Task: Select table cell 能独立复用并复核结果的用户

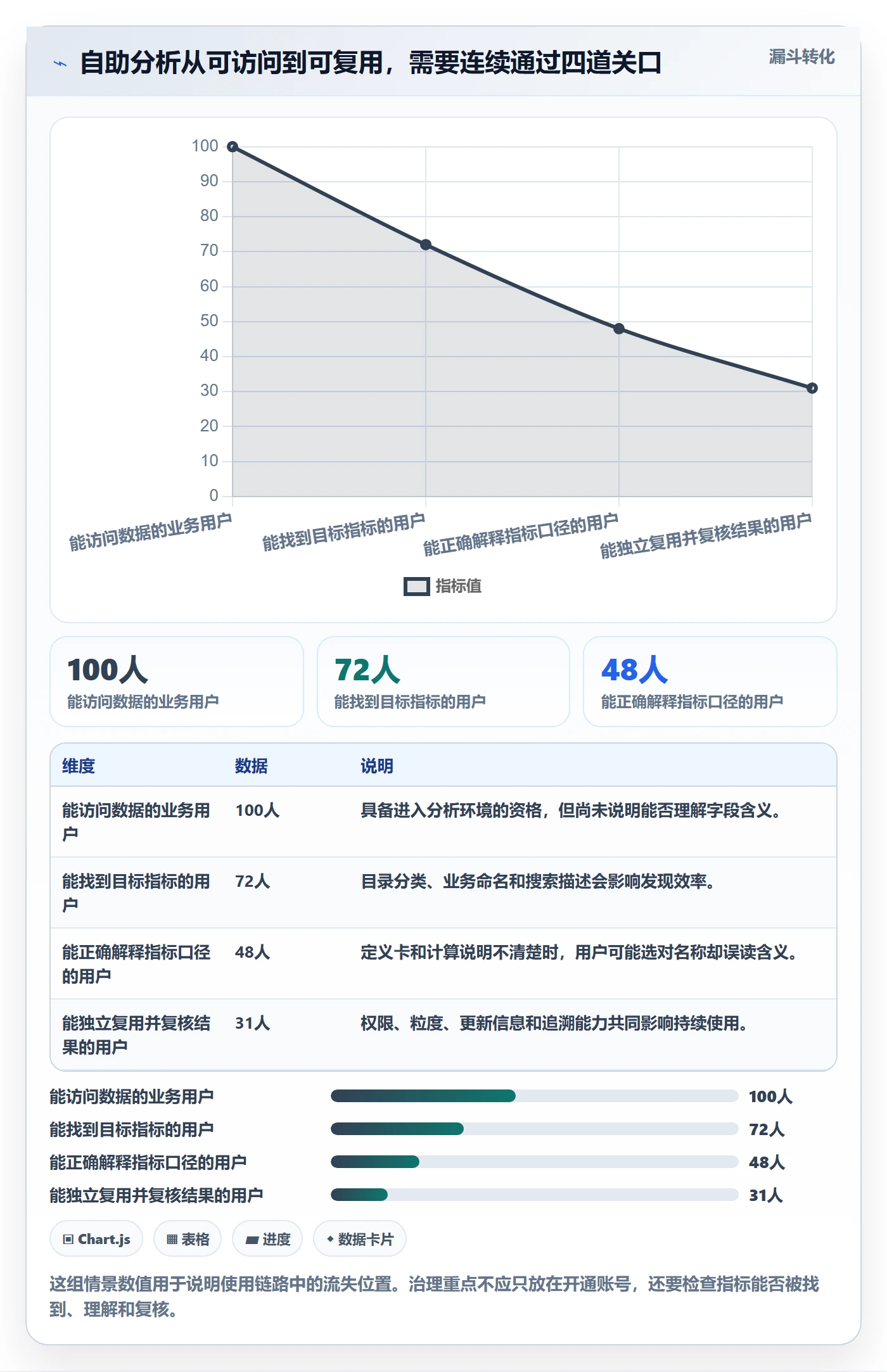Action: coord(136,1035)
